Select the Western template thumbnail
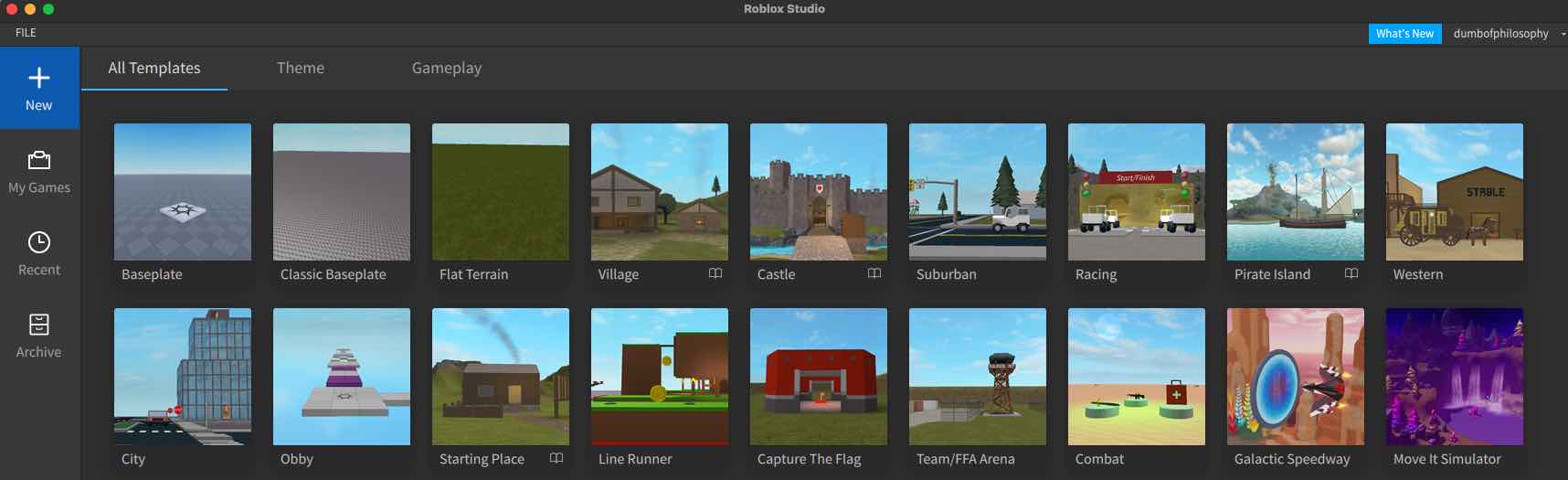1568x480 pixels. (x=1455, y=192)
